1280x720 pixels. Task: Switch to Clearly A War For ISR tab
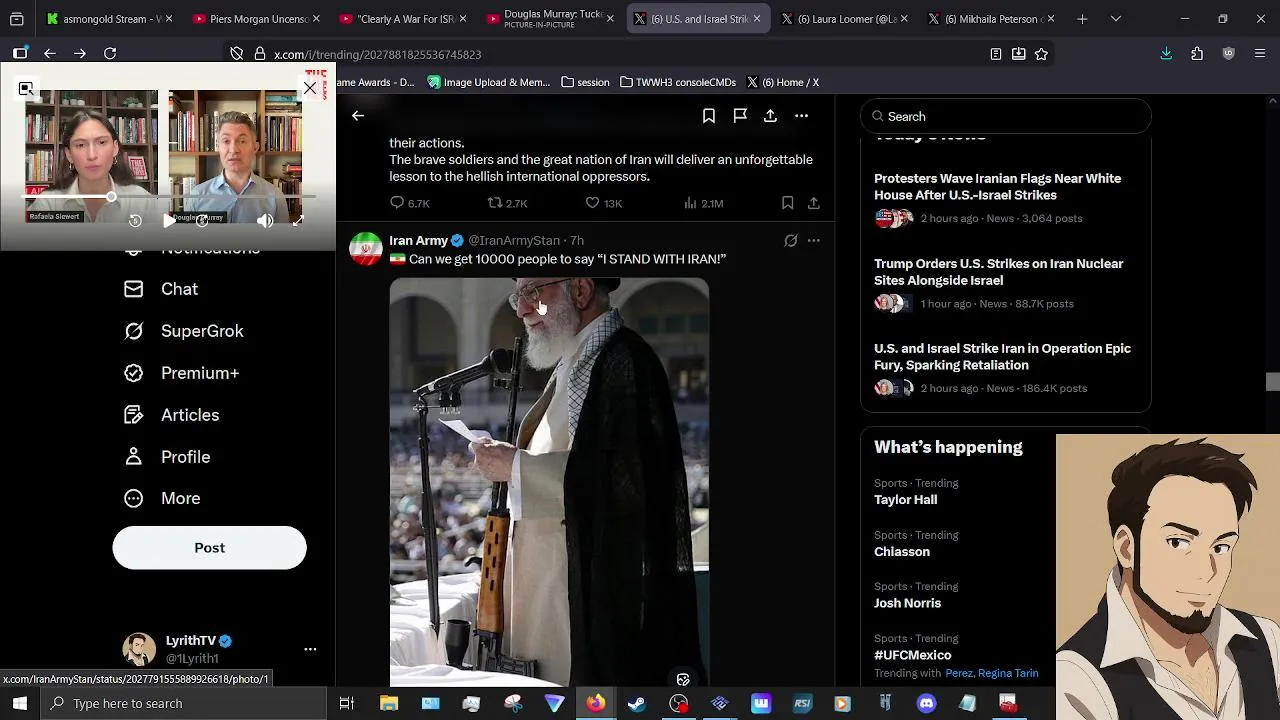click(x=402, y=19)
